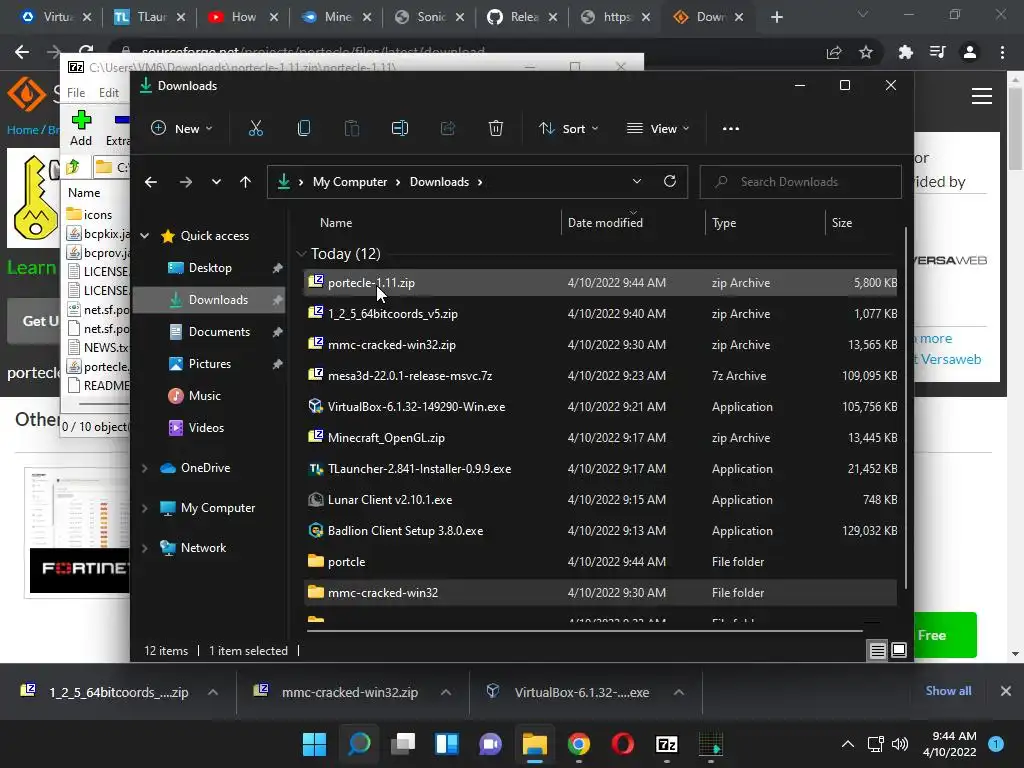
Task: Click Chrome share page icon
Action: (x=834, y=52)
